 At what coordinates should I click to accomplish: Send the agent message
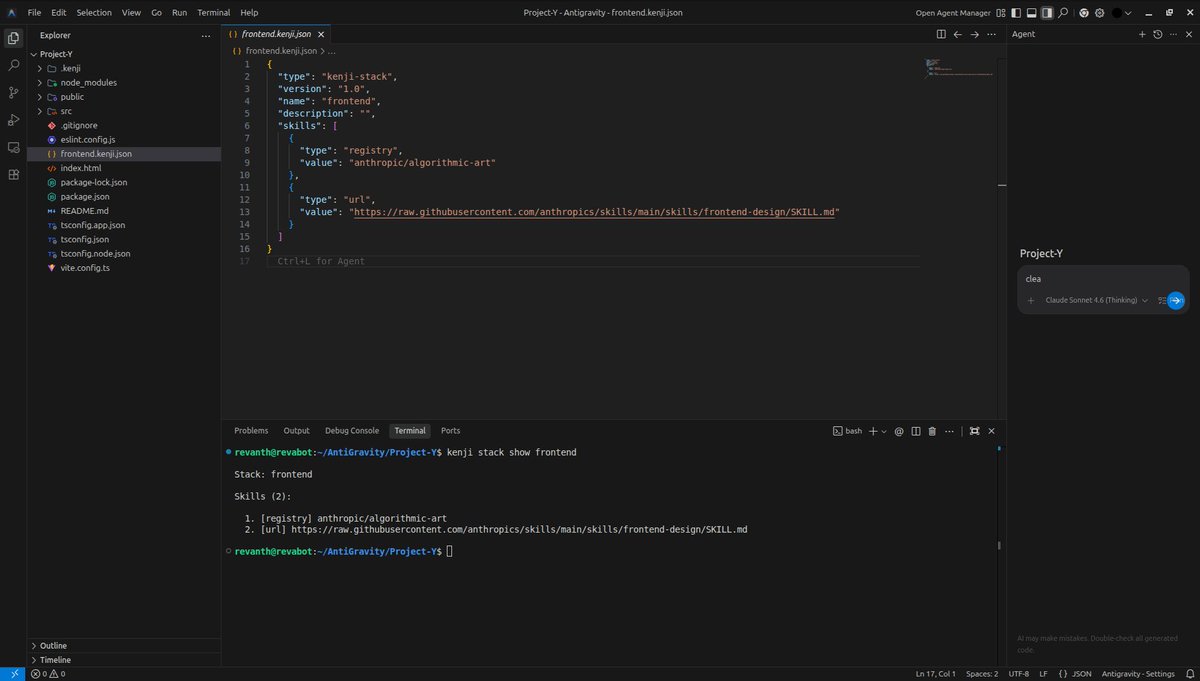point(1176,300)
